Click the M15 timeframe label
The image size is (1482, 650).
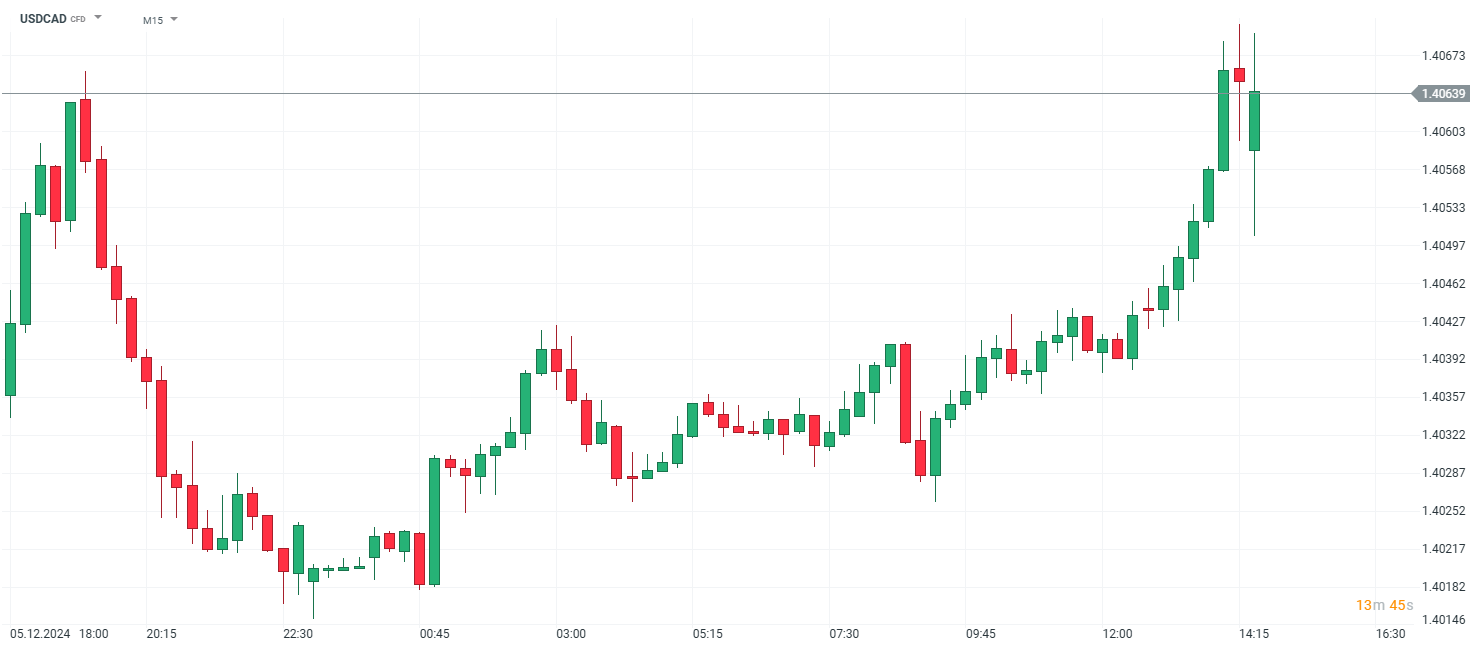click(152, 20)
